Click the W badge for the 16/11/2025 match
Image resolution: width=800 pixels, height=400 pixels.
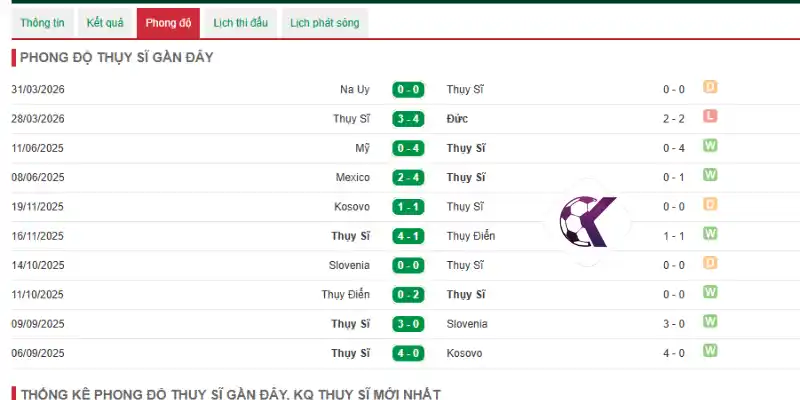click(x=710, y=234)
